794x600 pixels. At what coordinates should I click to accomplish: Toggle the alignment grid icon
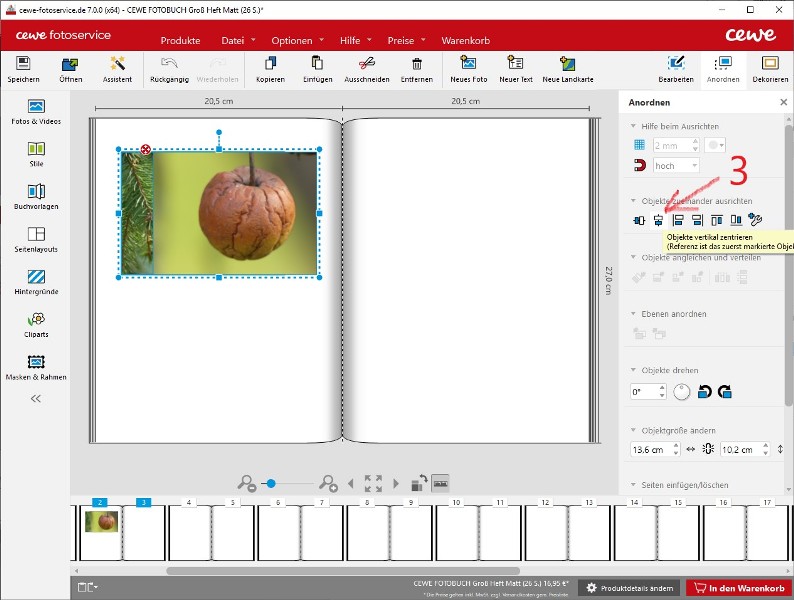638,146
